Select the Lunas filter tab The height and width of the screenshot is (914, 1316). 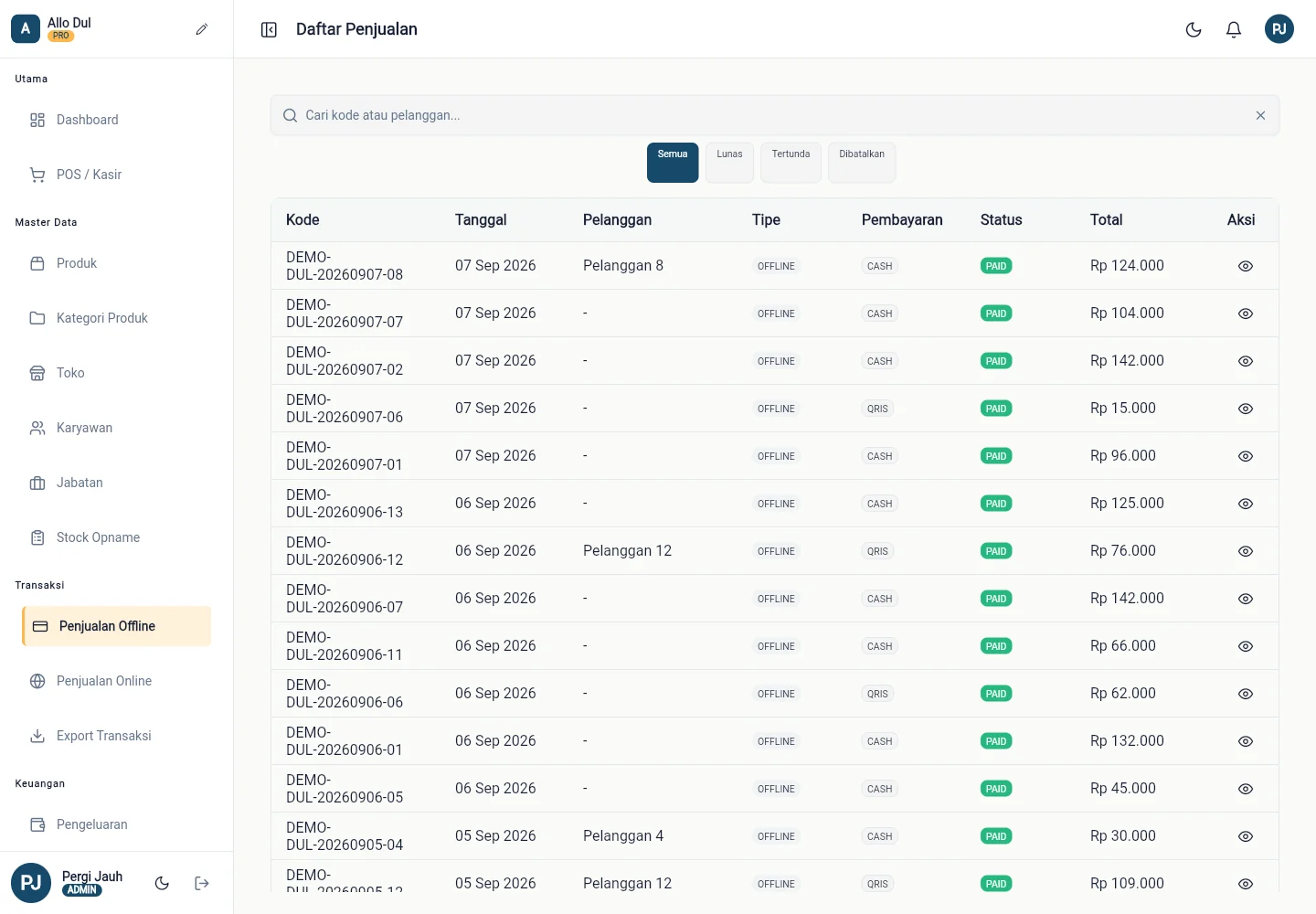[729, 163]
